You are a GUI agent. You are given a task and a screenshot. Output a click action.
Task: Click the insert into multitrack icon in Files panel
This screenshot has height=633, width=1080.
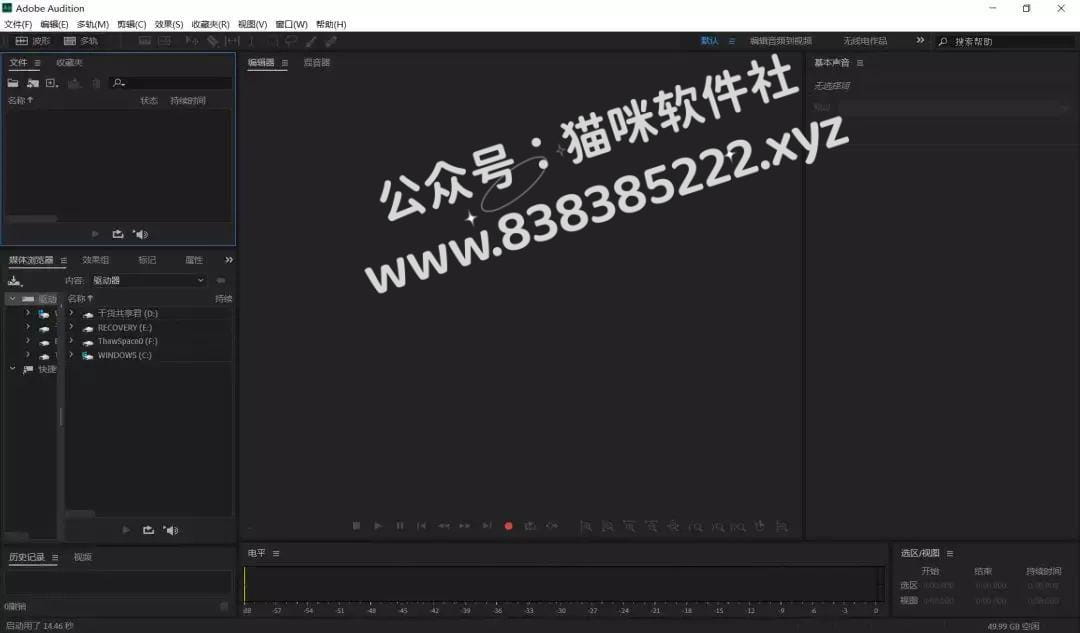[74, 83]
